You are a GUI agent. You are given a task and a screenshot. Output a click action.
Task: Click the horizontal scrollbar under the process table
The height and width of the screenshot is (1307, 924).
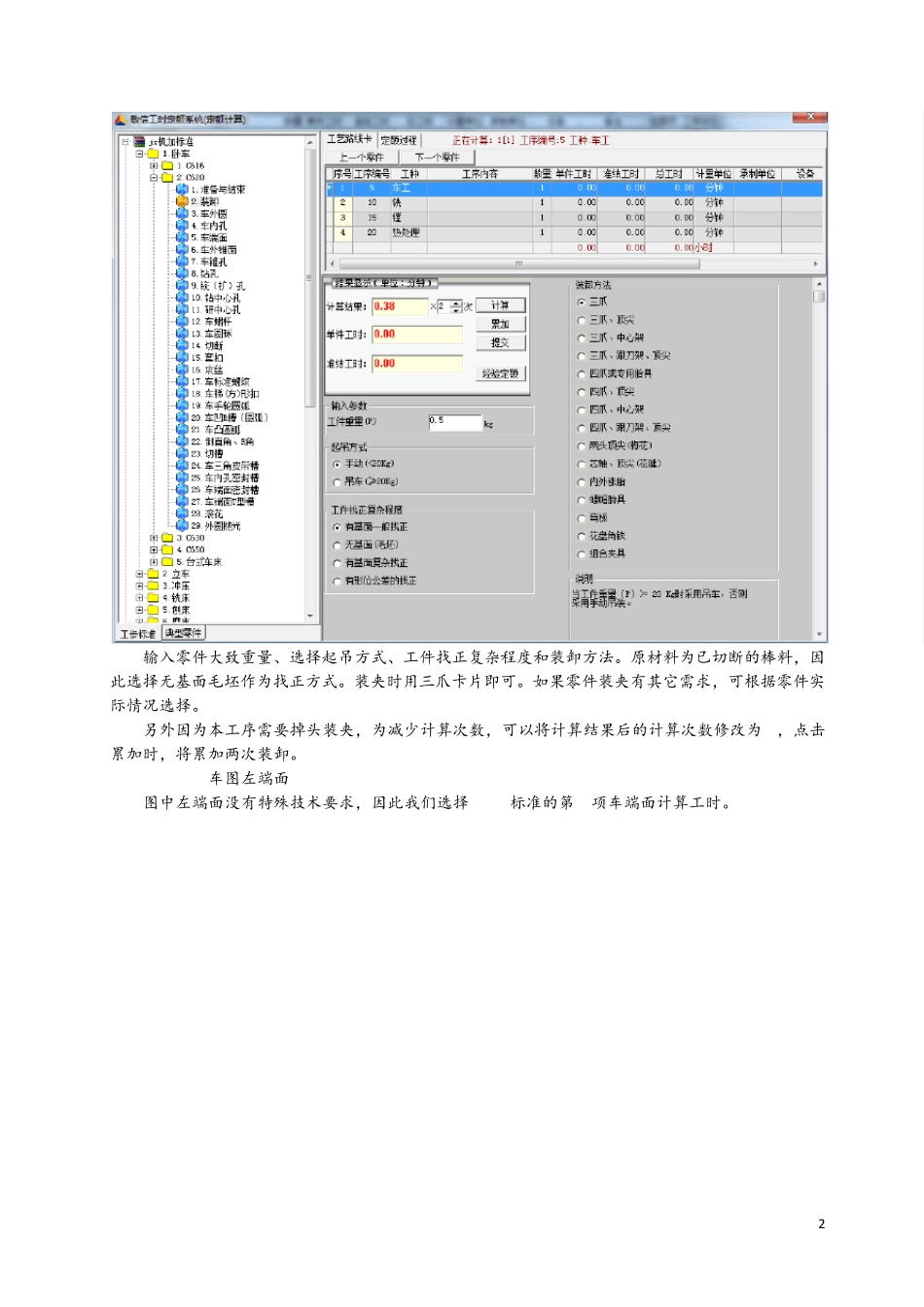pos(574,264)
